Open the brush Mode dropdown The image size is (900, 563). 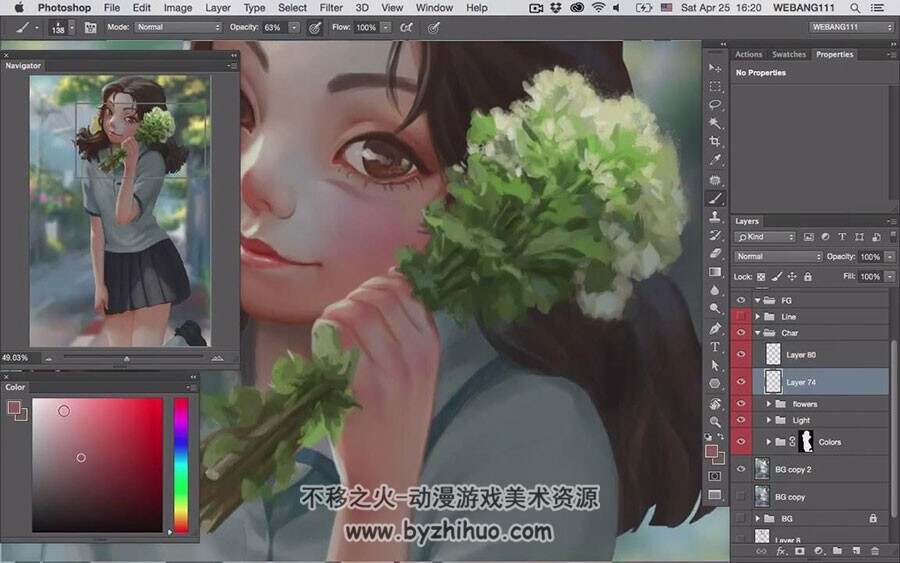[x=178, y=27]
